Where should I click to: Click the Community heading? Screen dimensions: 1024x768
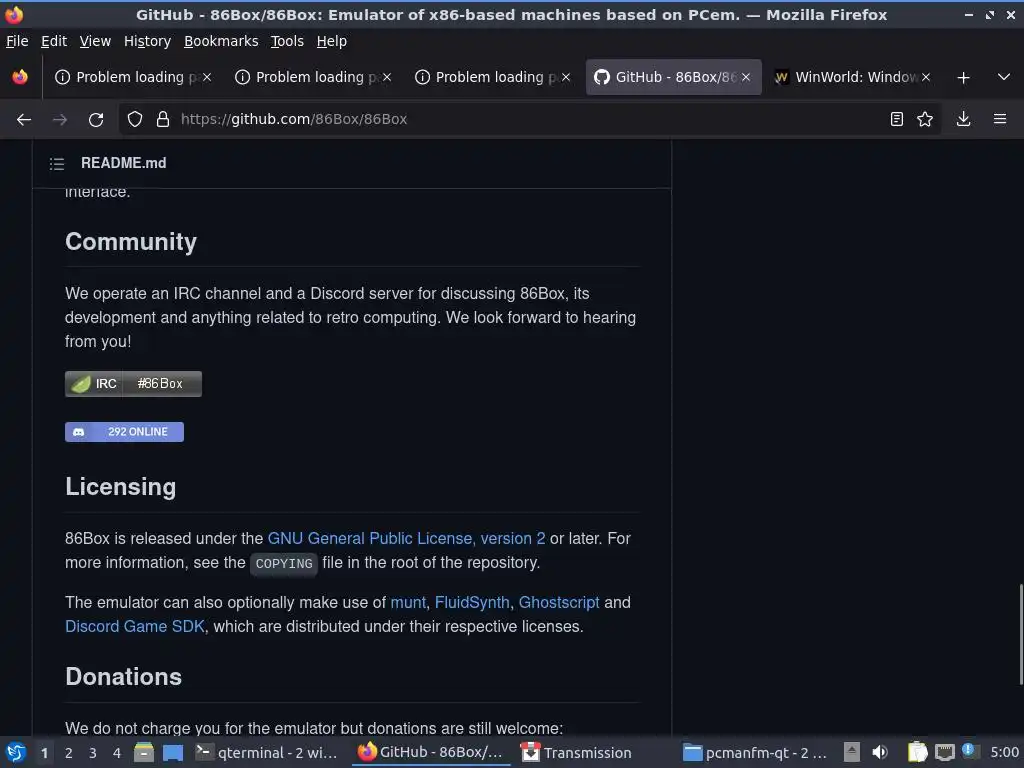(x=131, y=242)
